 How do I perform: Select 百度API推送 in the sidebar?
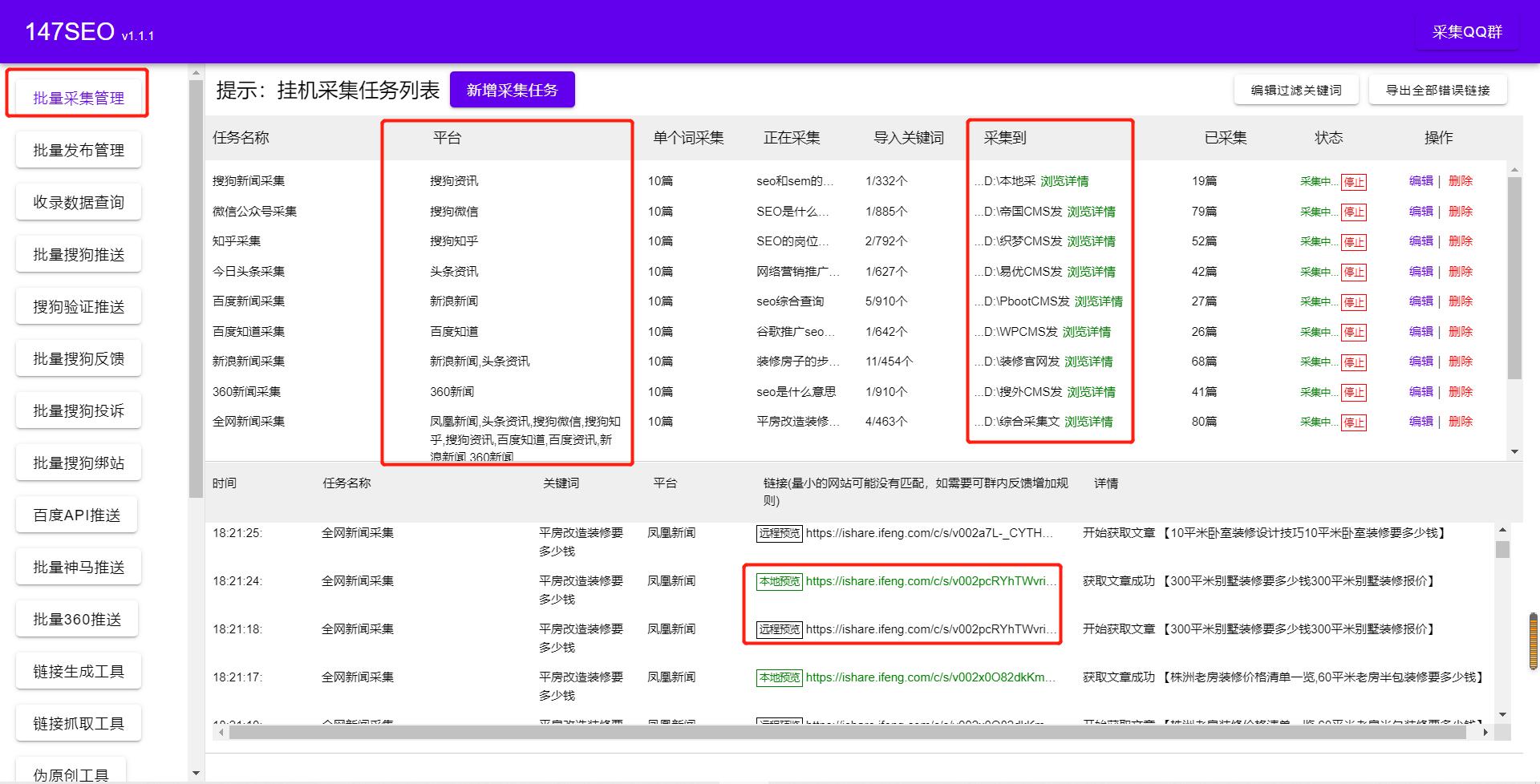(76, 514)
